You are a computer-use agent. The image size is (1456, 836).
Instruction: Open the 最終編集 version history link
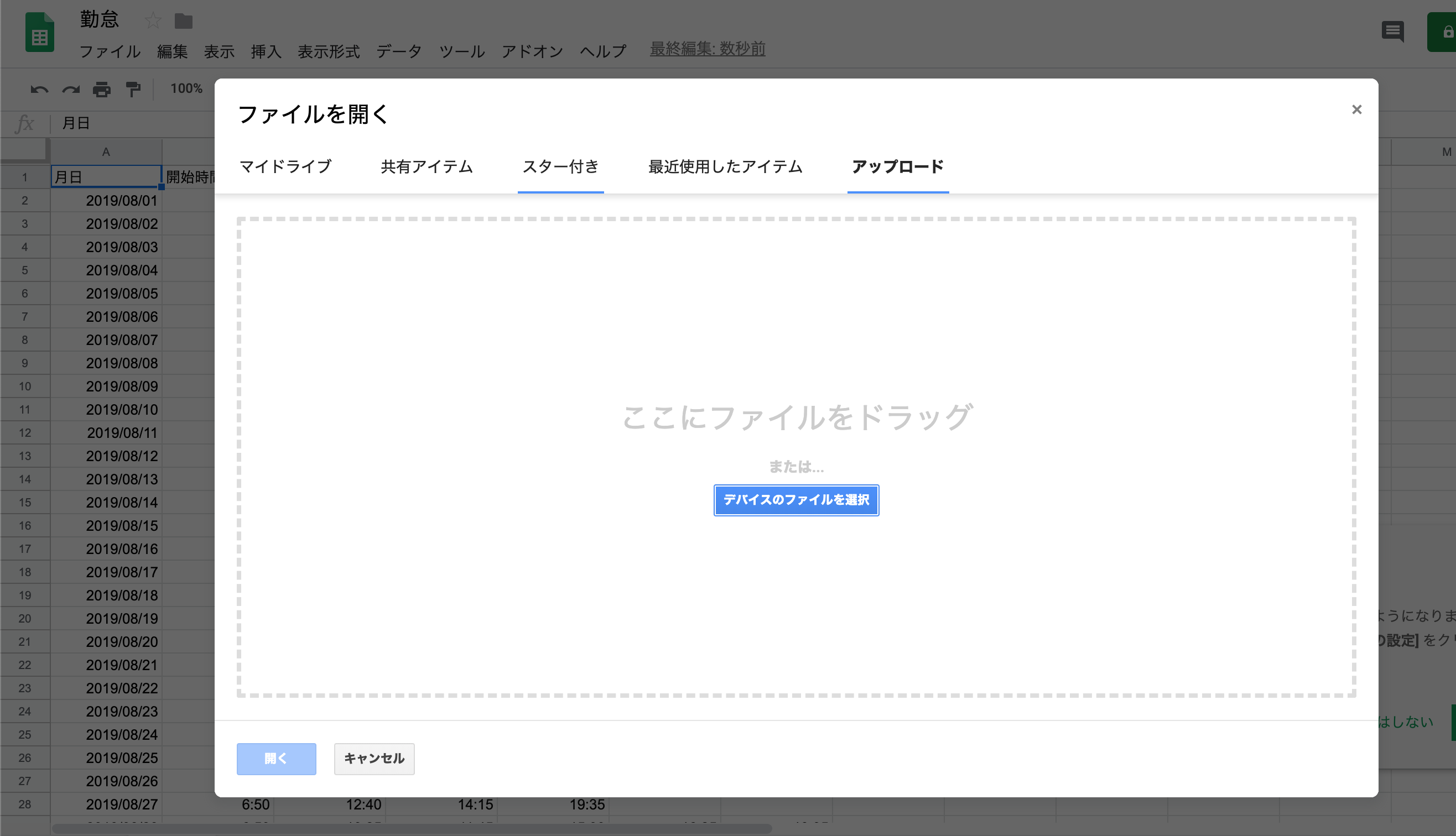click(707, 49)
